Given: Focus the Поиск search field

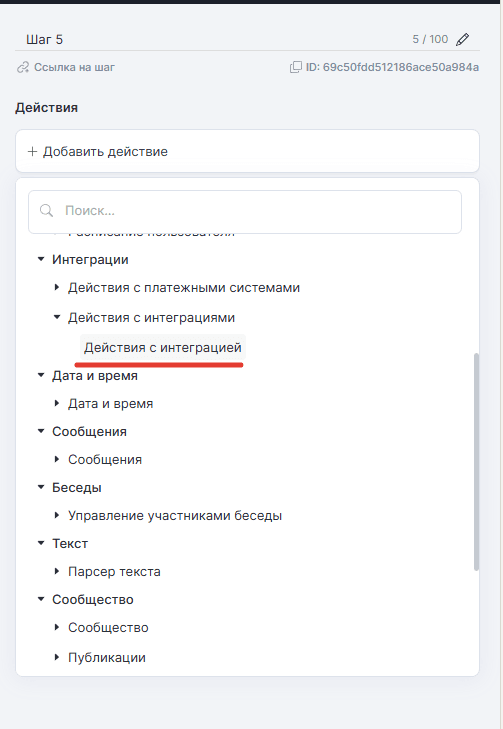Looking at the screenshot, I should pyautogui.click(x=245, y=212).
